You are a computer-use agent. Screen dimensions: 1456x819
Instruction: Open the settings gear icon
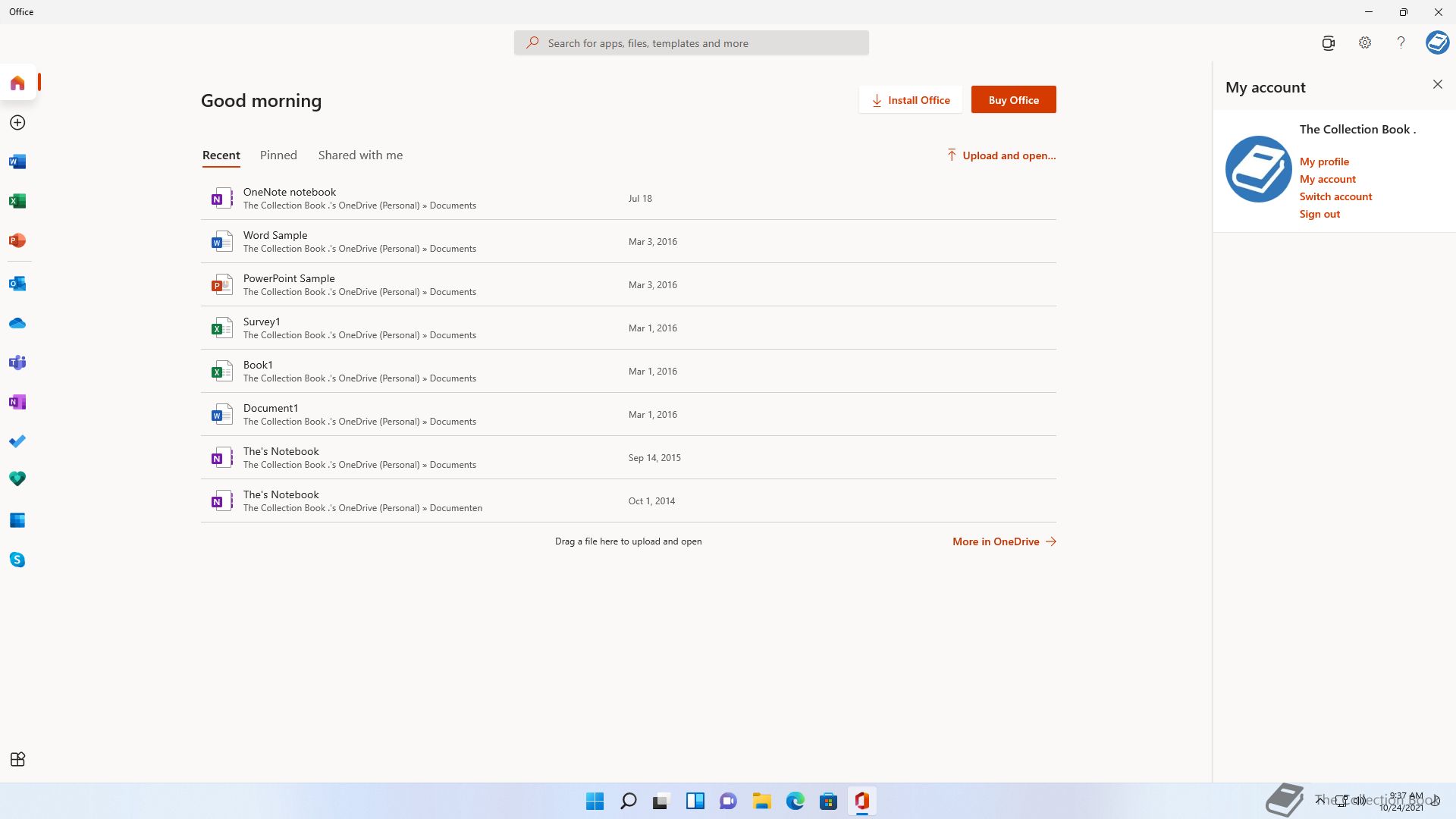pos(1364,43)
